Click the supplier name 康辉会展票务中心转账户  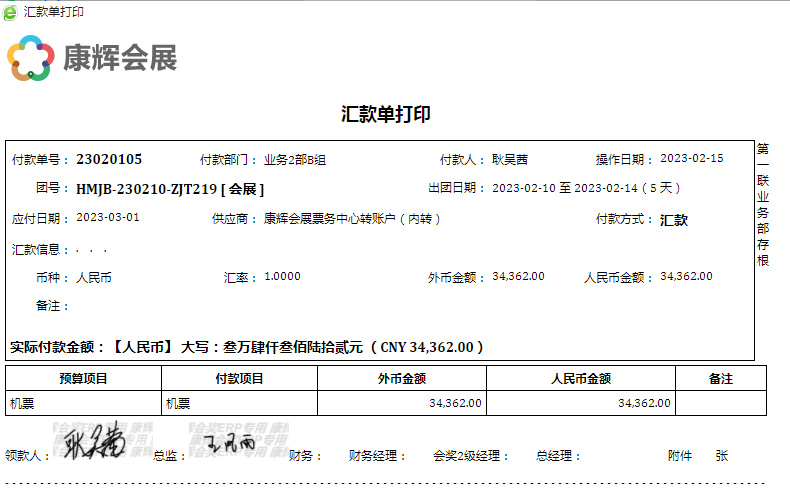click(x=352, y=218)
